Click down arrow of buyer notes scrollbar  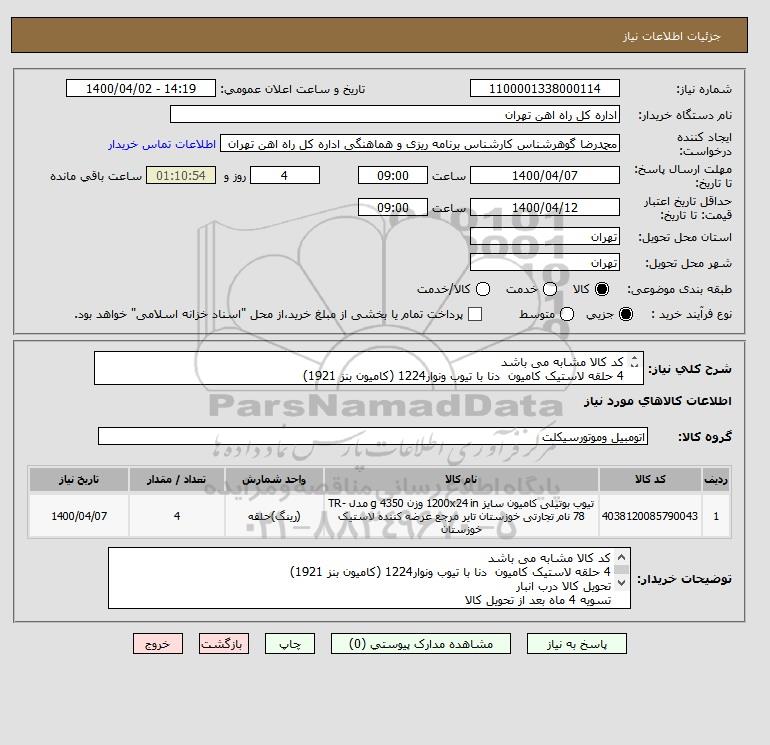pos(621,583)
